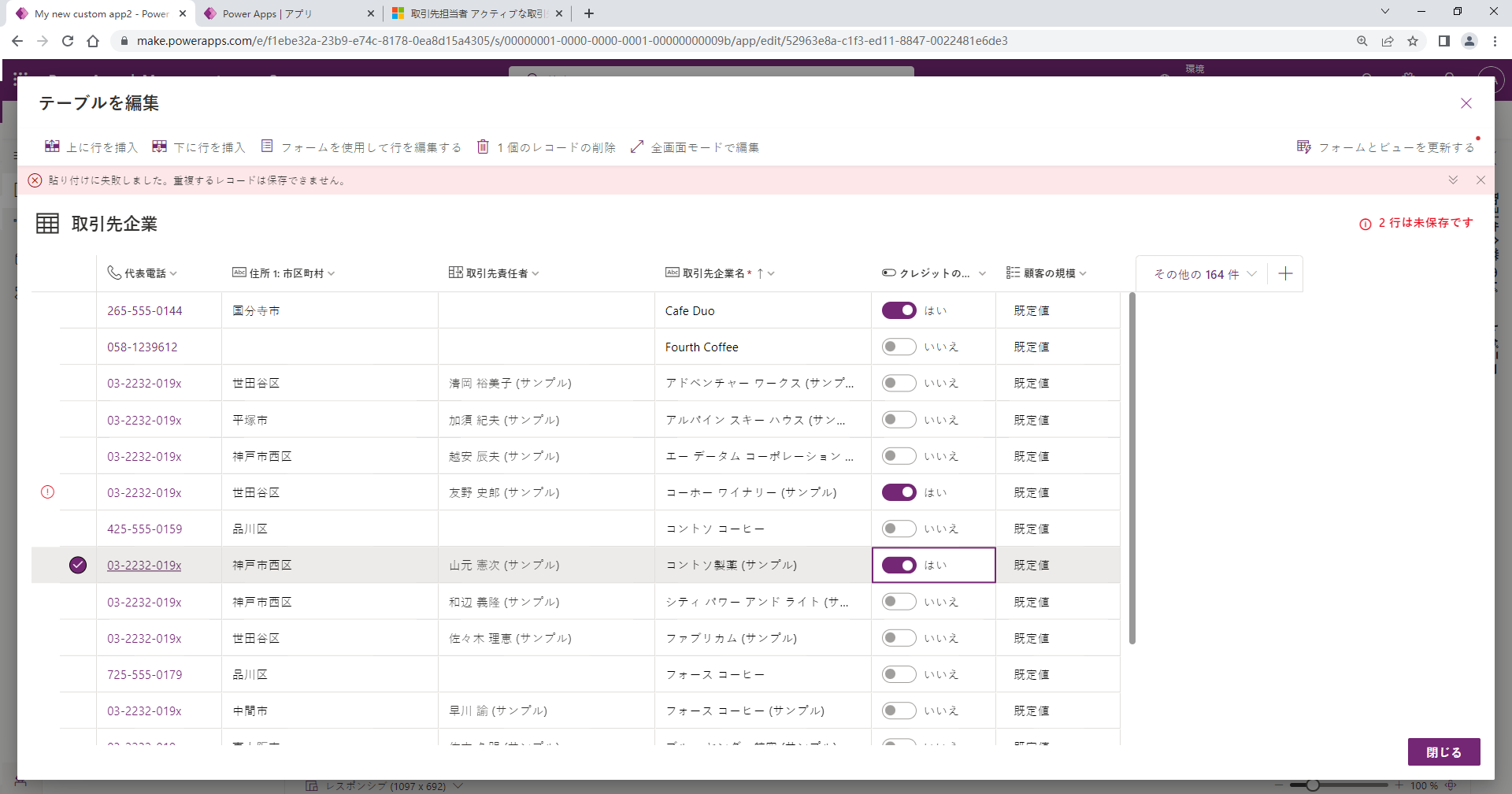Open the browser profile icon

(1469, 41)
